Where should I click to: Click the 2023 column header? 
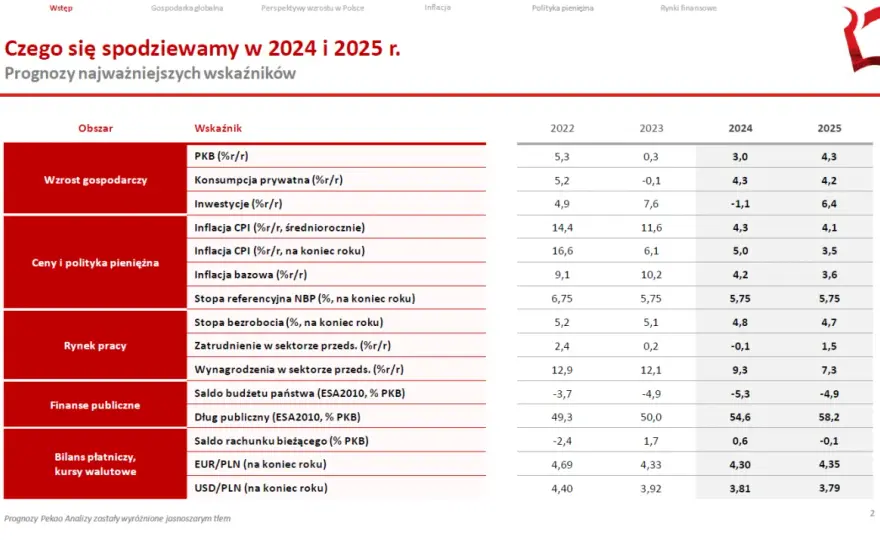point(651,128)
